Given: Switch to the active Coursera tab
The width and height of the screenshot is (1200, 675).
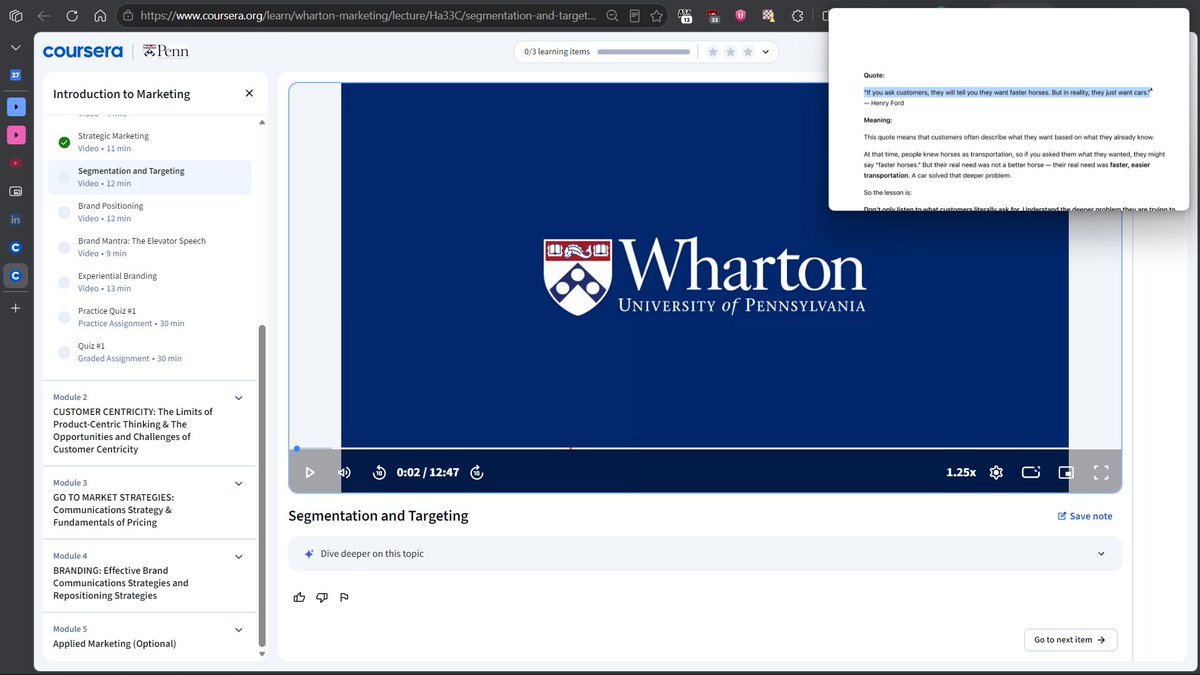Looking at the screenshot, I should pyautogui.click(x=15, y=275).
